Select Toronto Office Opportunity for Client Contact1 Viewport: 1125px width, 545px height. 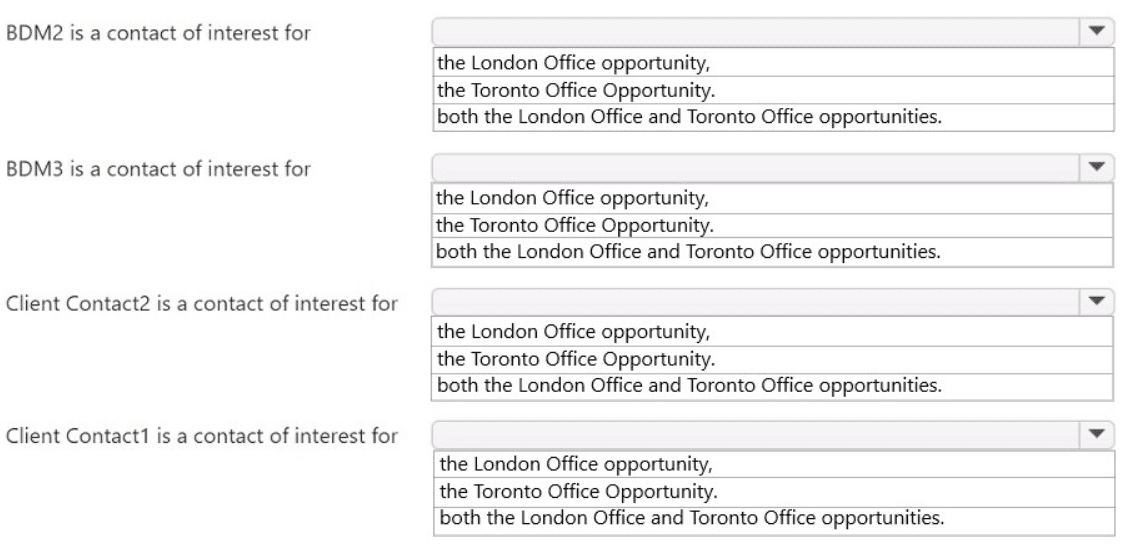773,492
